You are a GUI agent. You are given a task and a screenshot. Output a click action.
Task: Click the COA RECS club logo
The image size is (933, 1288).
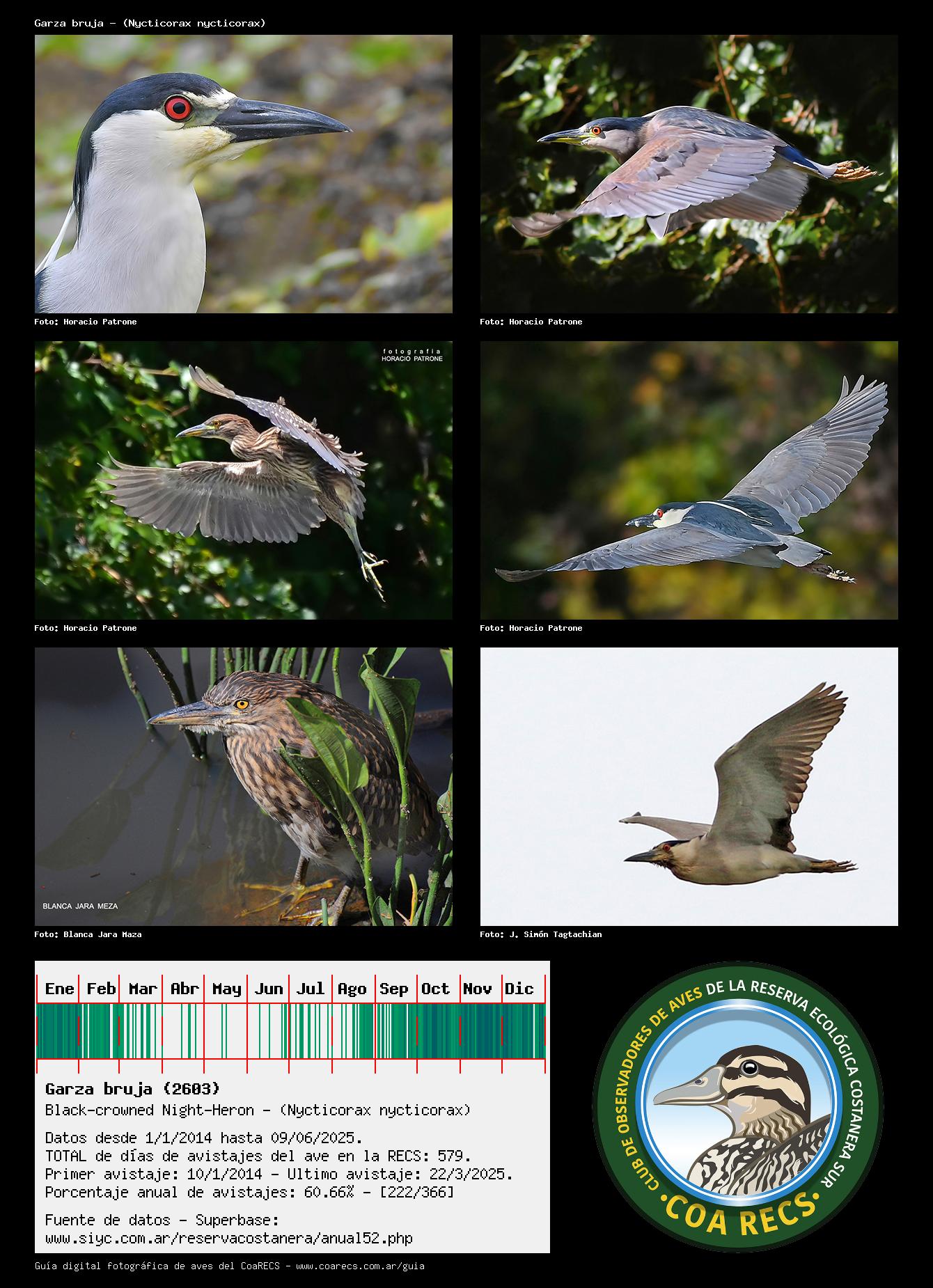738,1107
